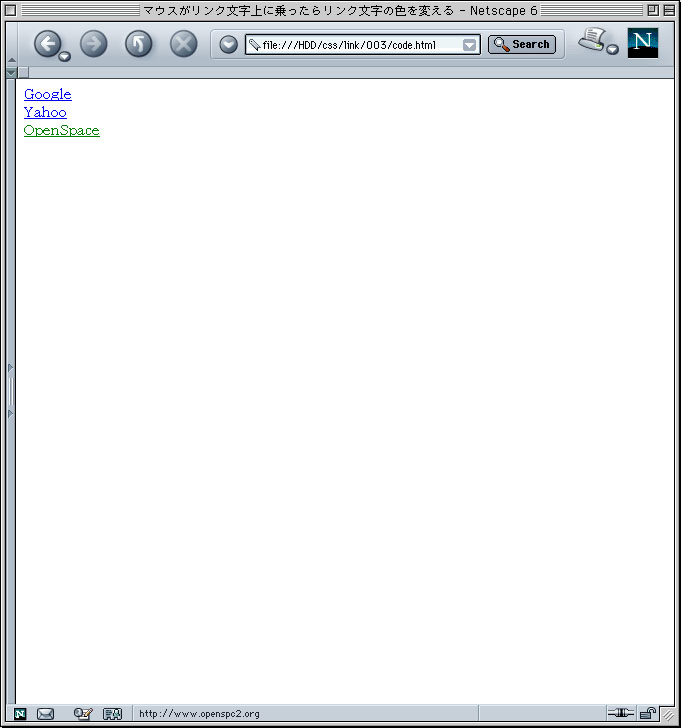
Task: Click the Search button
Action: (522, 45)
